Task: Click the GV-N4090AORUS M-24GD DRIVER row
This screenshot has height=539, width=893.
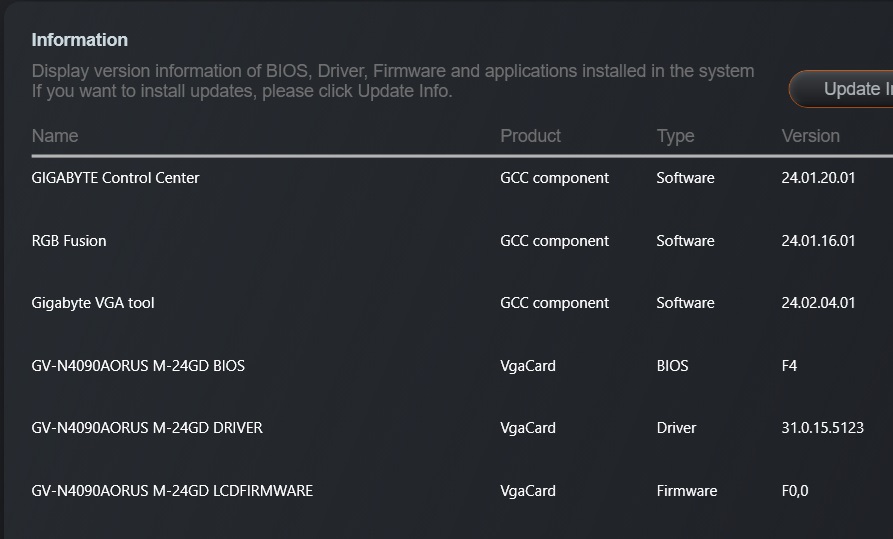Action: pos(147,428)
